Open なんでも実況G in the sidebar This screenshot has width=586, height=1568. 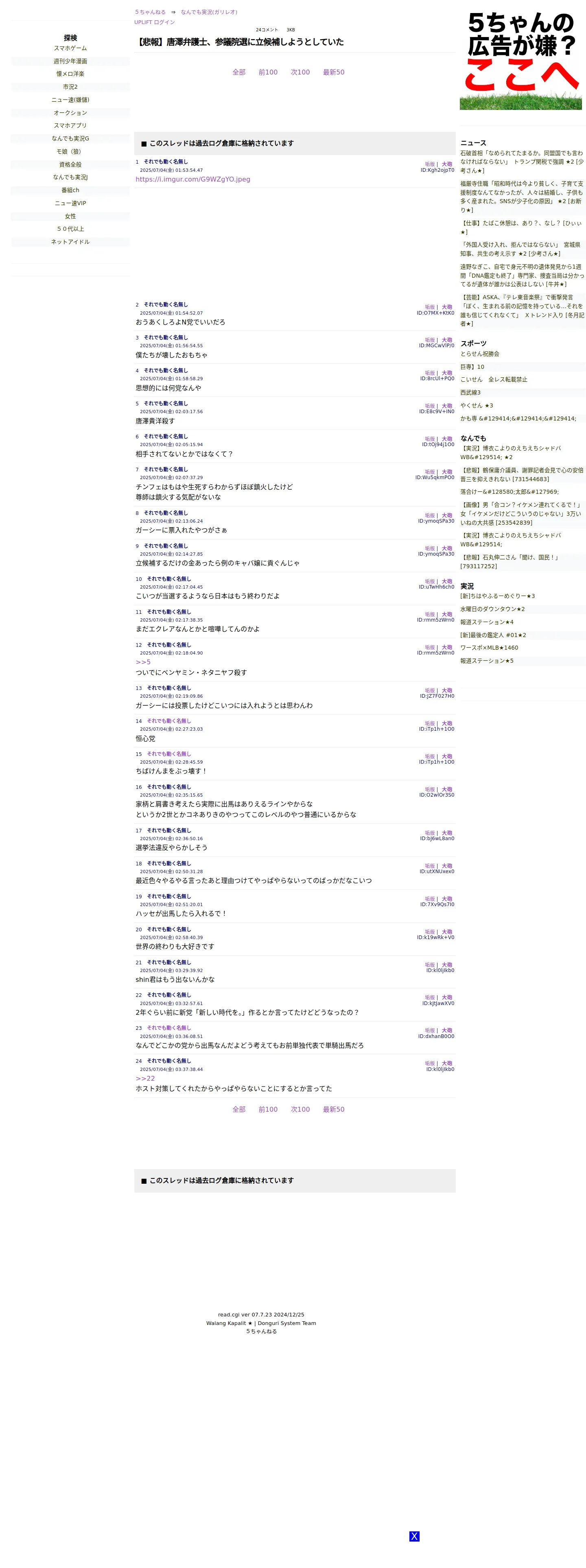(x=70, y=139)
